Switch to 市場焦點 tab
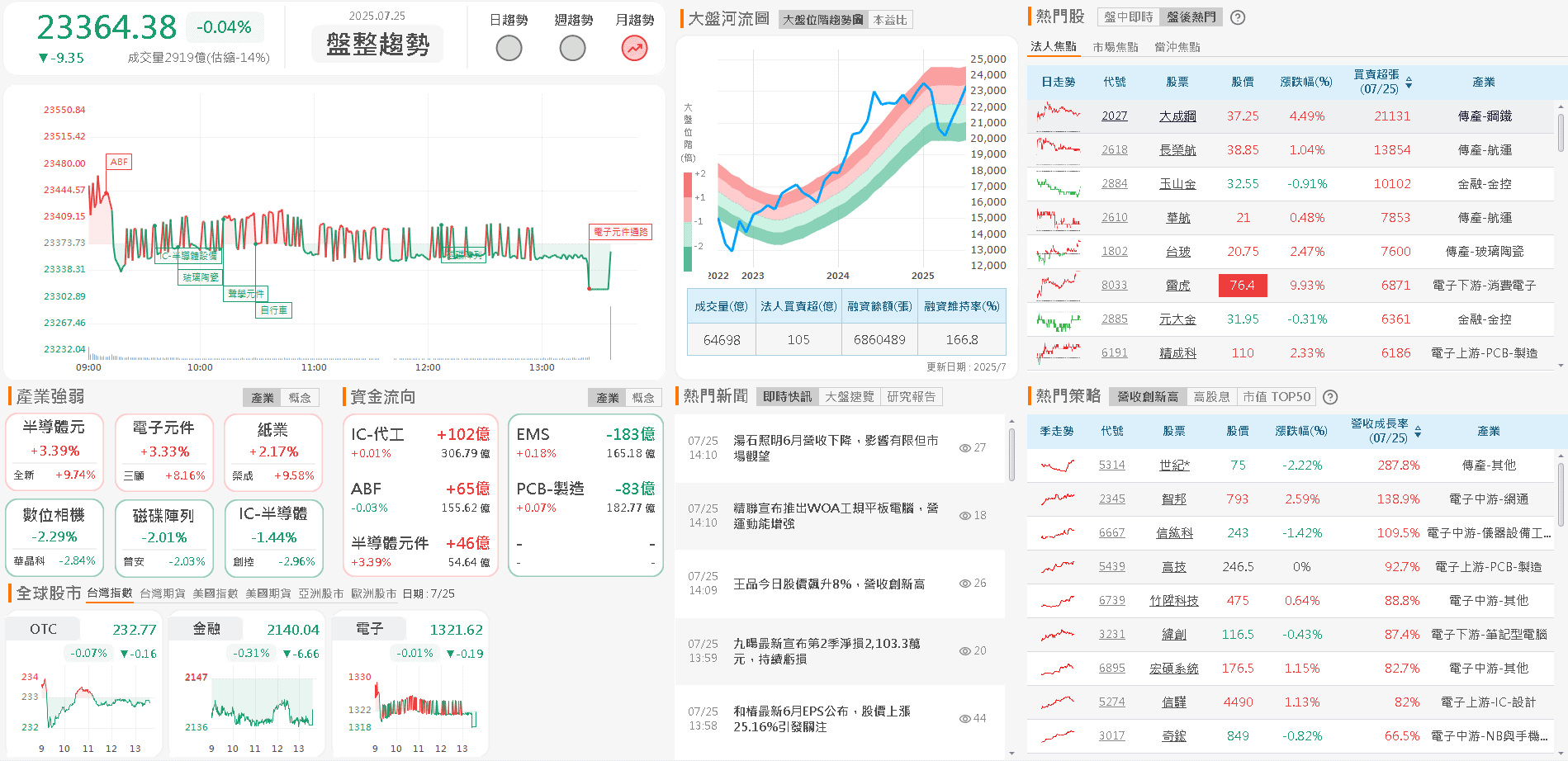 (1116, 47)
